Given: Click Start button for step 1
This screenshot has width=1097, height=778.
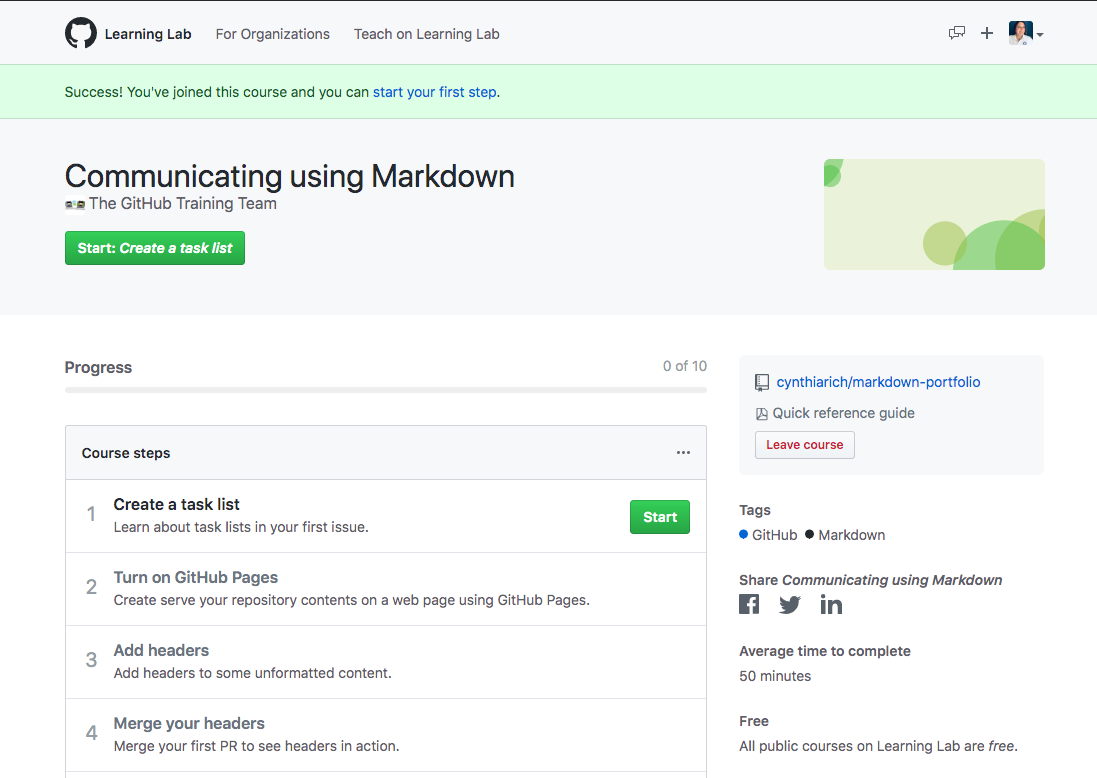Looking at the screenshot, I should (x=660, y=517).
